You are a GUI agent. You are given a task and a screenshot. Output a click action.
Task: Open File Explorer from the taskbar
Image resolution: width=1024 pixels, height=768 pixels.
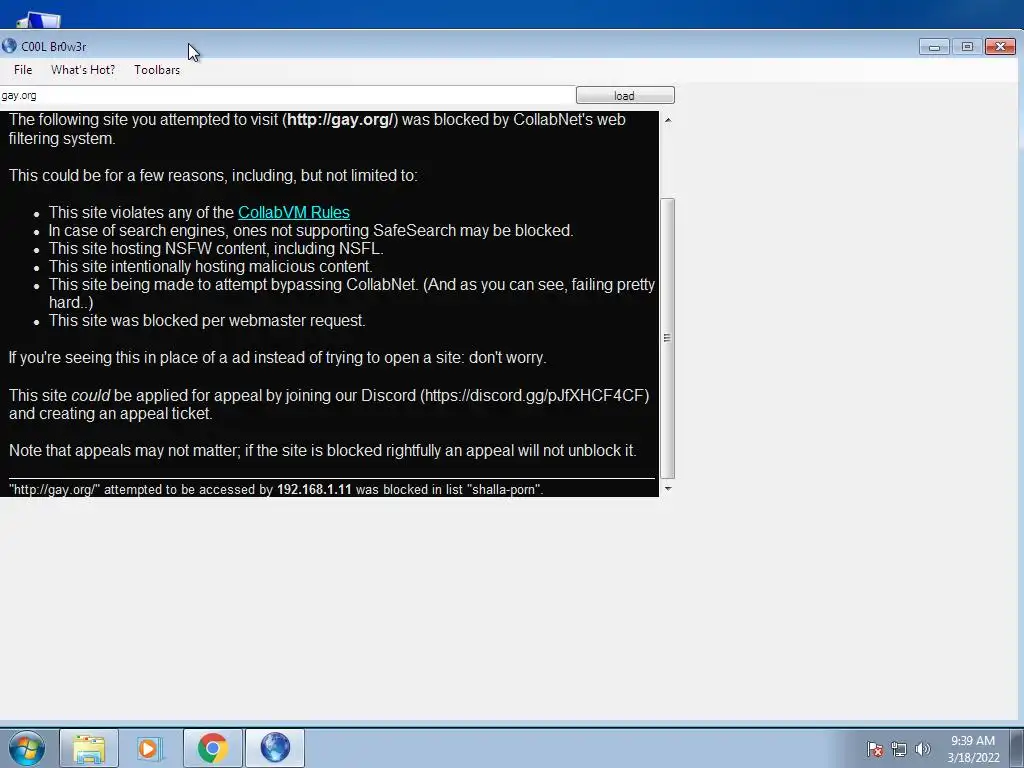(89, 748)
